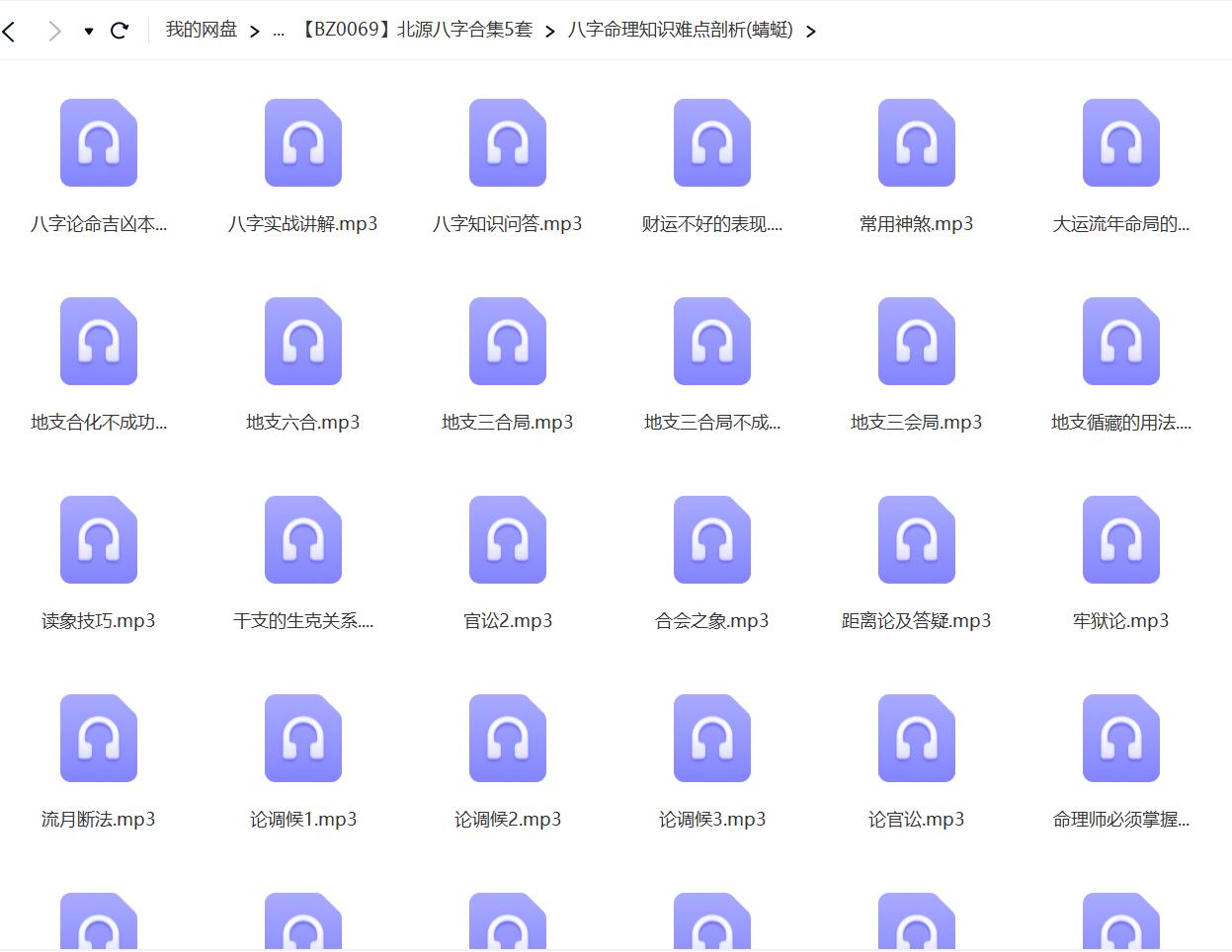Click the 距离论及答疑.mp3 filename label

click(x=916, y=621)
